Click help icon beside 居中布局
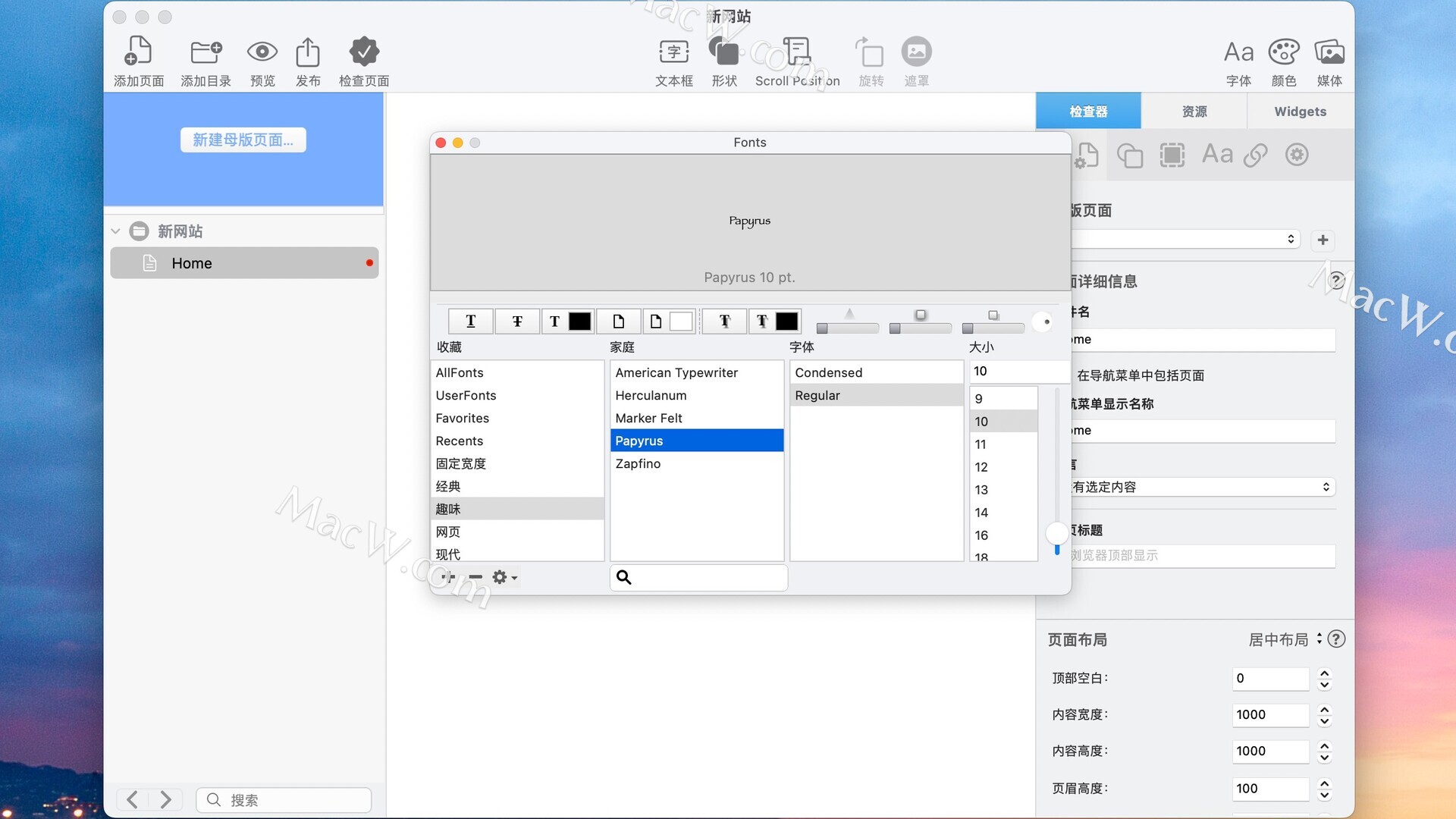Screen dimensions: 1456x819 click(1337, 639)
